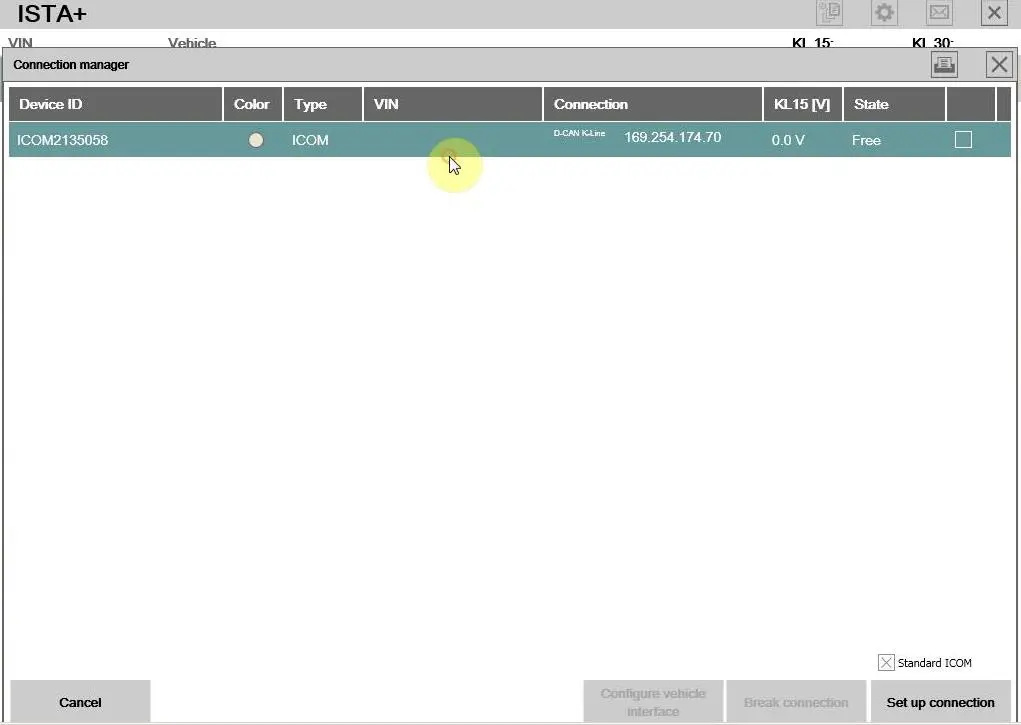The image size is (1021, 725).
Task: Click the 0.0 V voltage value
Action: (788, 140)
